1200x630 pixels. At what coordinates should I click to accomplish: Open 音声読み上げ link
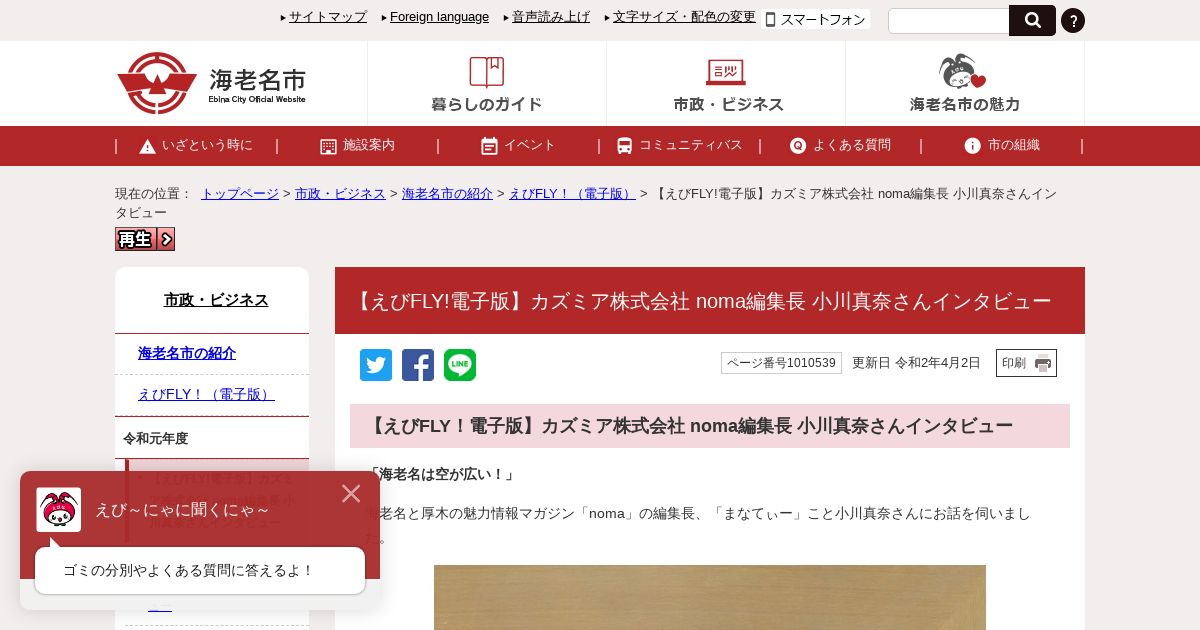click(551, 16)
